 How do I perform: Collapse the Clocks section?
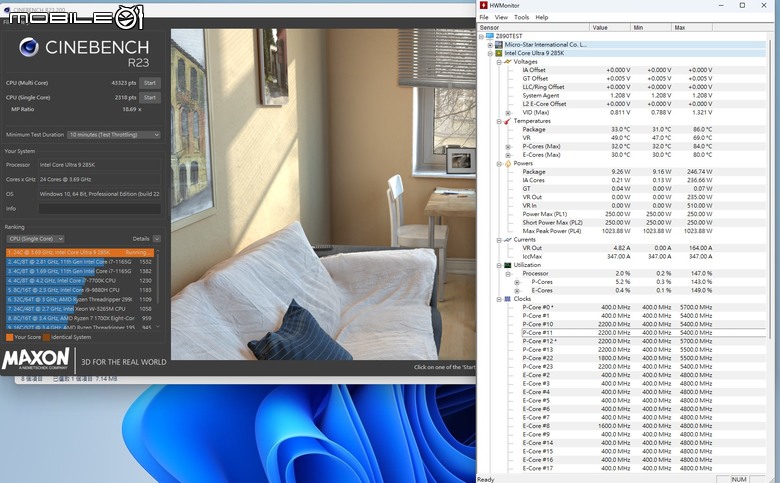pyautogui.click(x=499, y=299)
